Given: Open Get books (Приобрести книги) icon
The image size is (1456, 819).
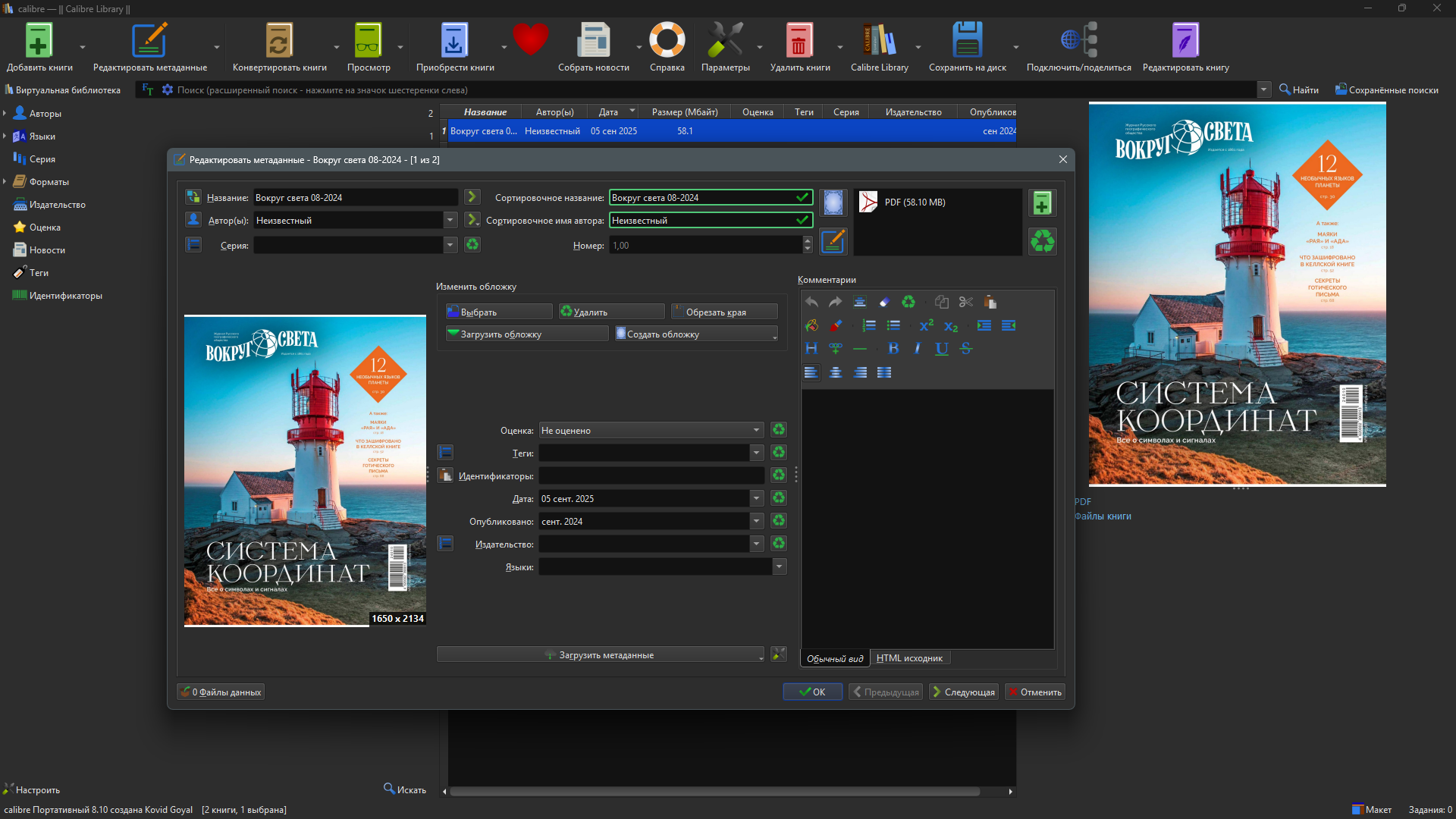Looking at the screenshot, I should (x=454, y=40).
